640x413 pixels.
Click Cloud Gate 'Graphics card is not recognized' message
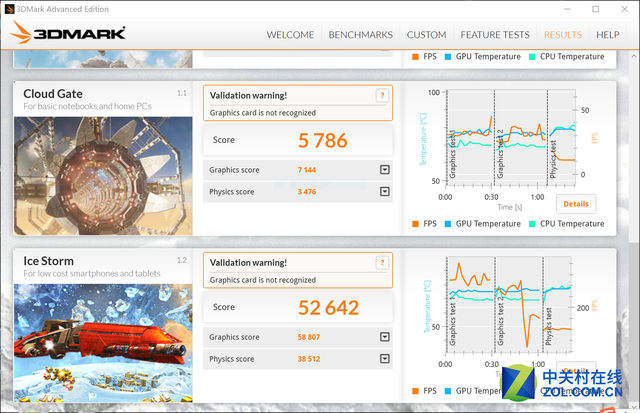[x=262, y=113]
